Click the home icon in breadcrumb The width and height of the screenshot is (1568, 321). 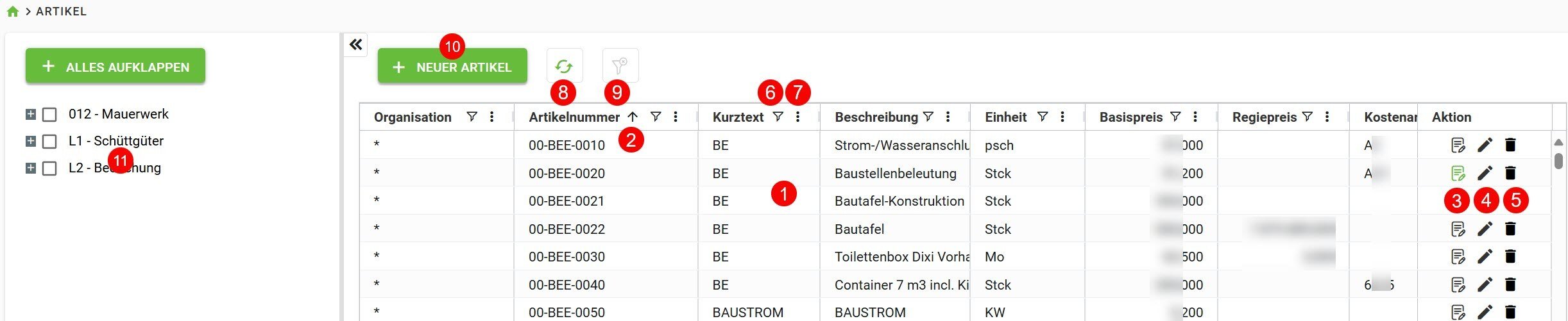(13, 12)
